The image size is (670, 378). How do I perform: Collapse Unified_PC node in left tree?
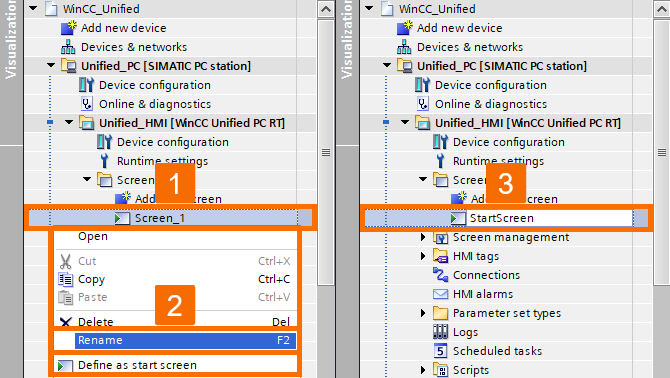pos(51,65)
